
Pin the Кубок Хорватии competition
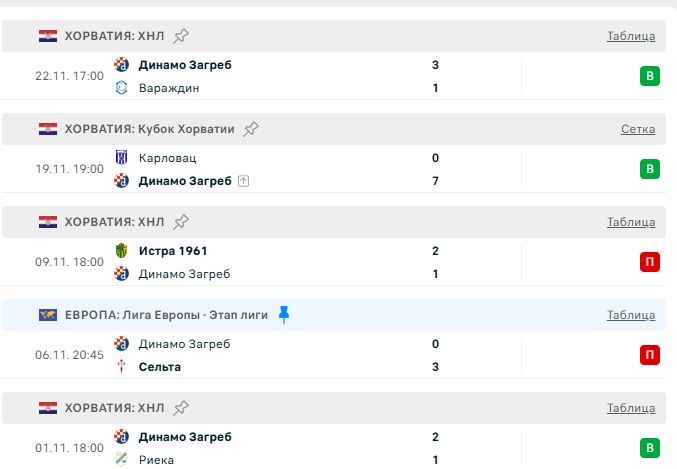(251, 129)
